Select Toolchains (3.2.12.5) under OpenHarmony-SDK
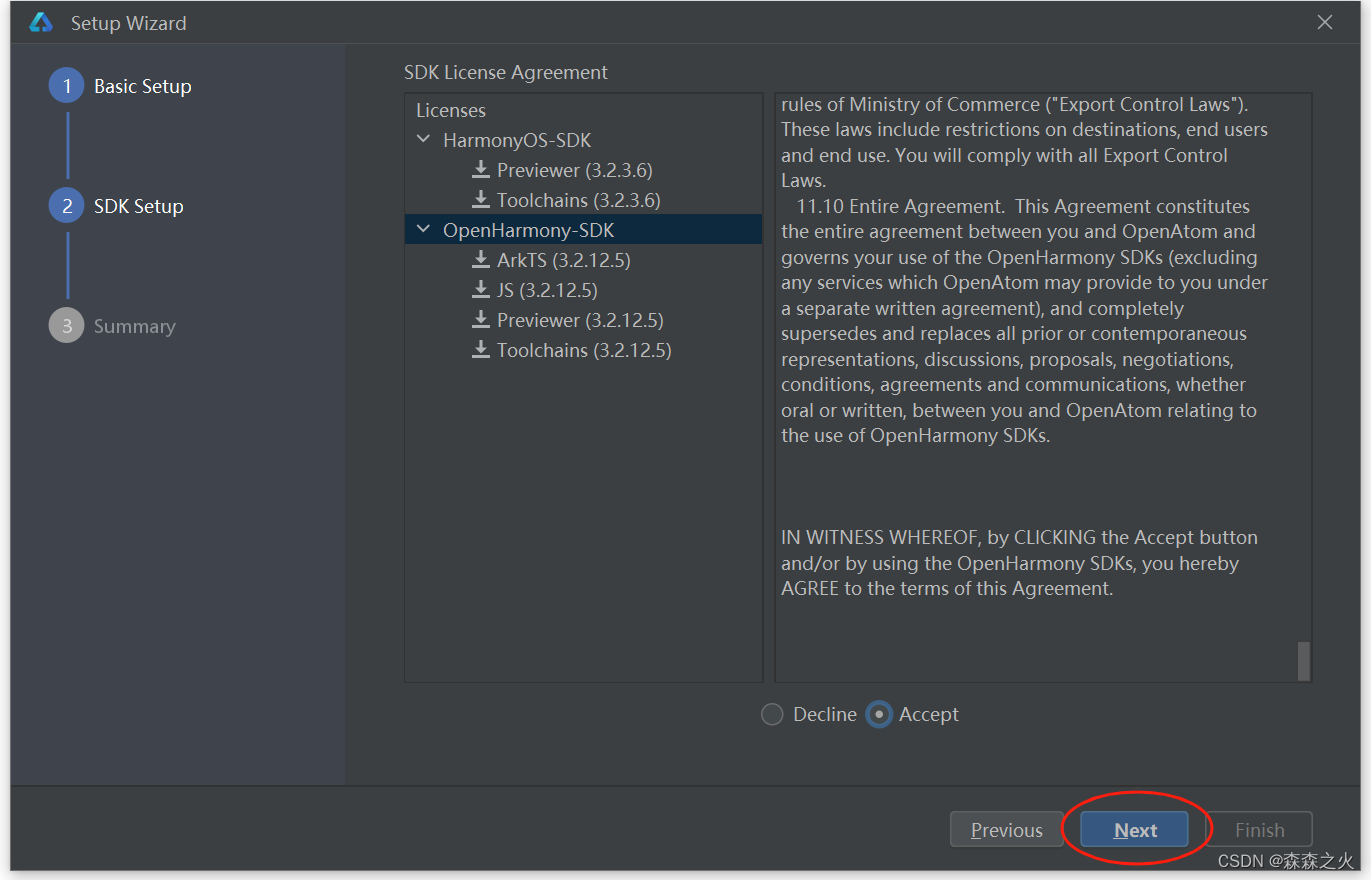 [x=584, y=350]
